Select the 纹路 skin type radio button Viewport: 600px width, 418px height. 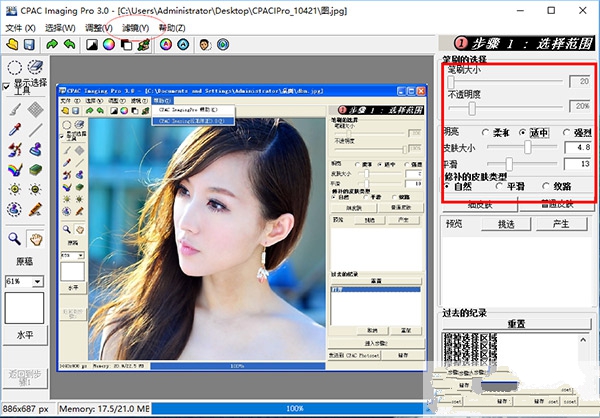[546, 186]
